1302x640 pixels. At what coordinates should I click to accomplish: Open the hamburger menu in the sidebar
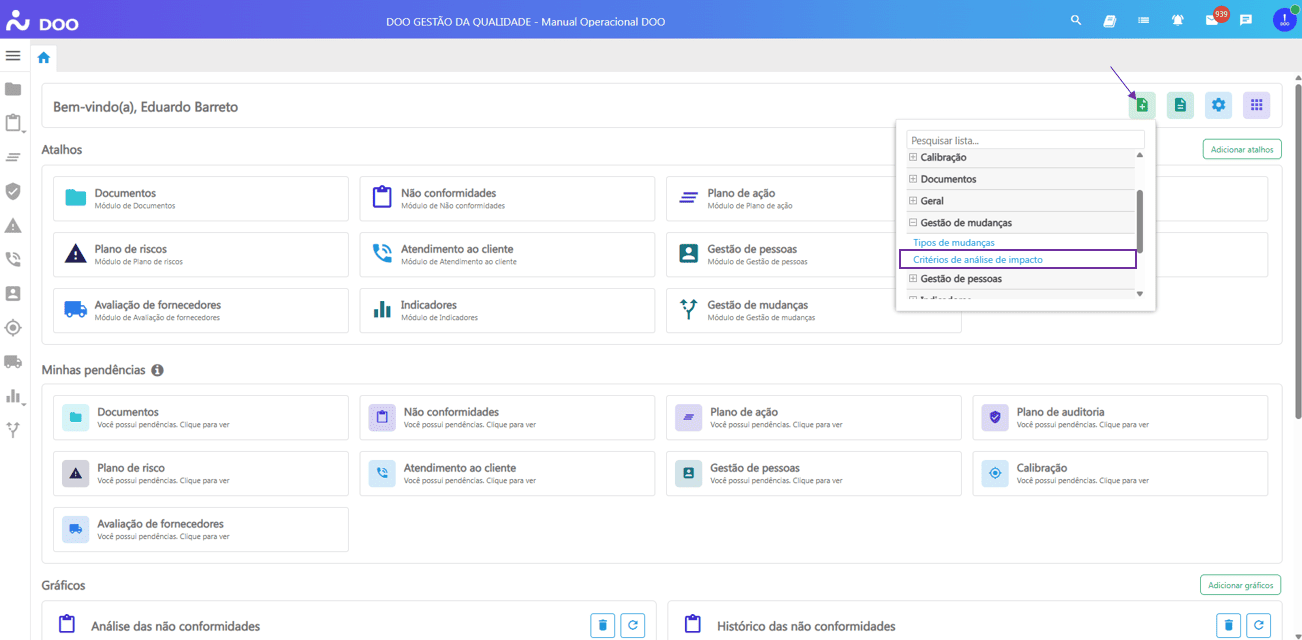pos(13,56)
